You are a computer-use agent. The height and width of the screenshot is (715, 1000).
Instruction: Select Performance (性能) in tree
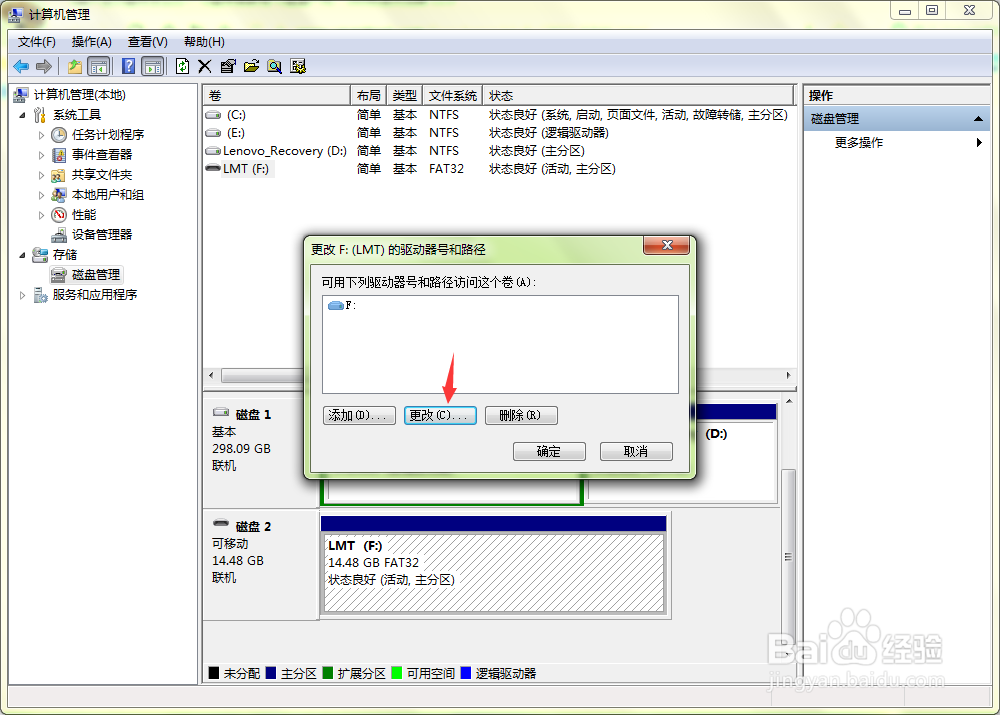[x=84, y=214]
